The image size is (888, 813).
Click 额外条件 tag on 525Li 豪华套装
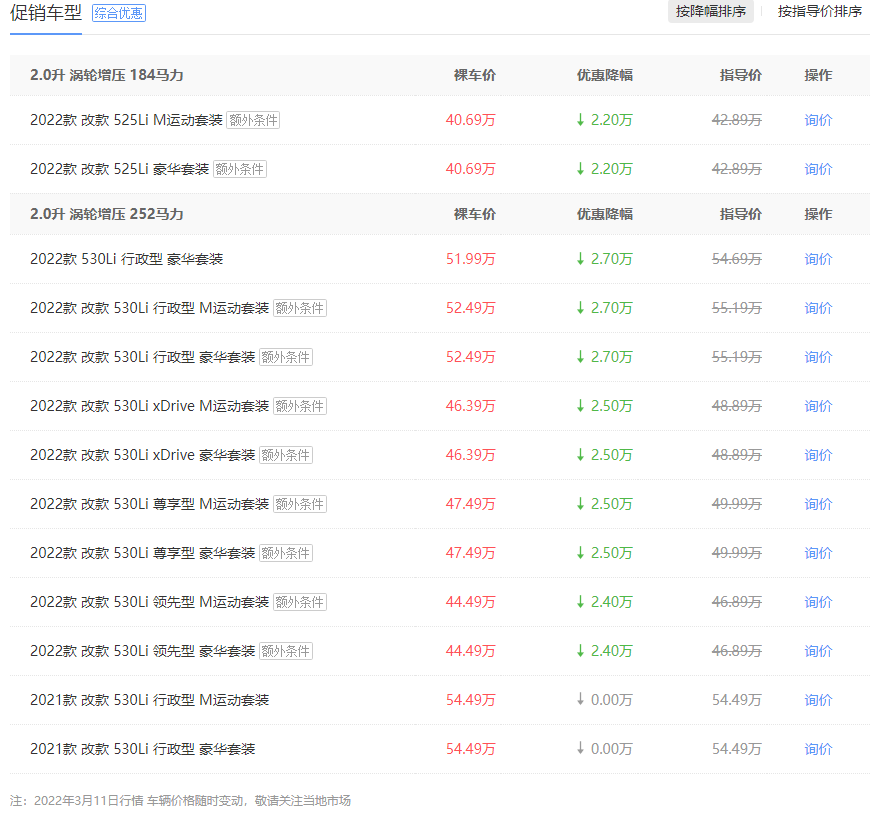coord(240,169)
